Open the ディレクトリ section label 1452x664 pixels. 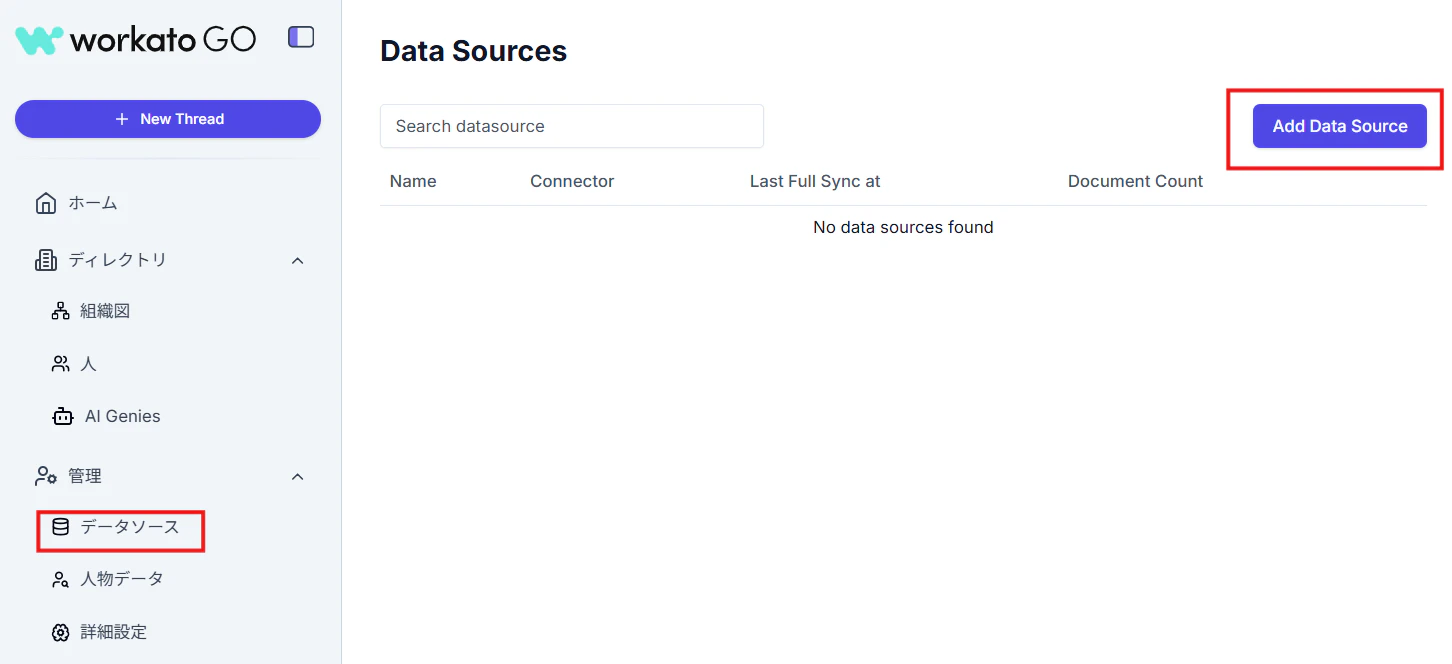point(117,260)
